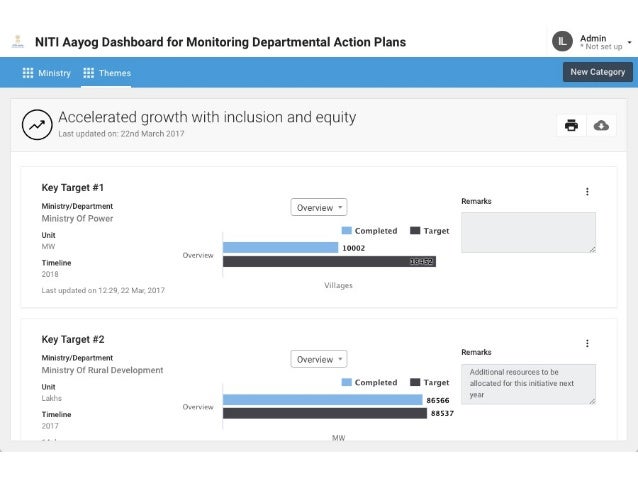The height and width of the screenshot is (479, 638).
Task: Click the Target bar showing 18452
Action: pos(329,261)
